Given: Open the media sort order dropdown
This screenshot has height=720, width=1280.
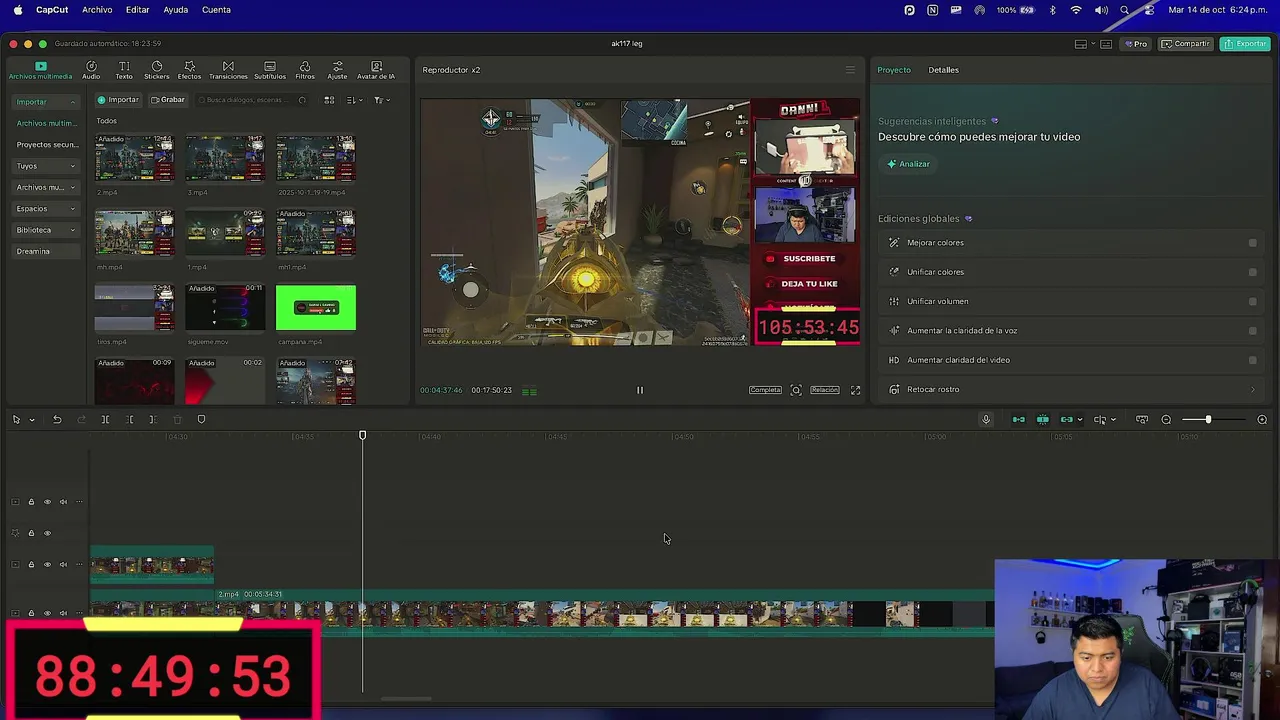Looking at the screenshot, I should 353,100.
